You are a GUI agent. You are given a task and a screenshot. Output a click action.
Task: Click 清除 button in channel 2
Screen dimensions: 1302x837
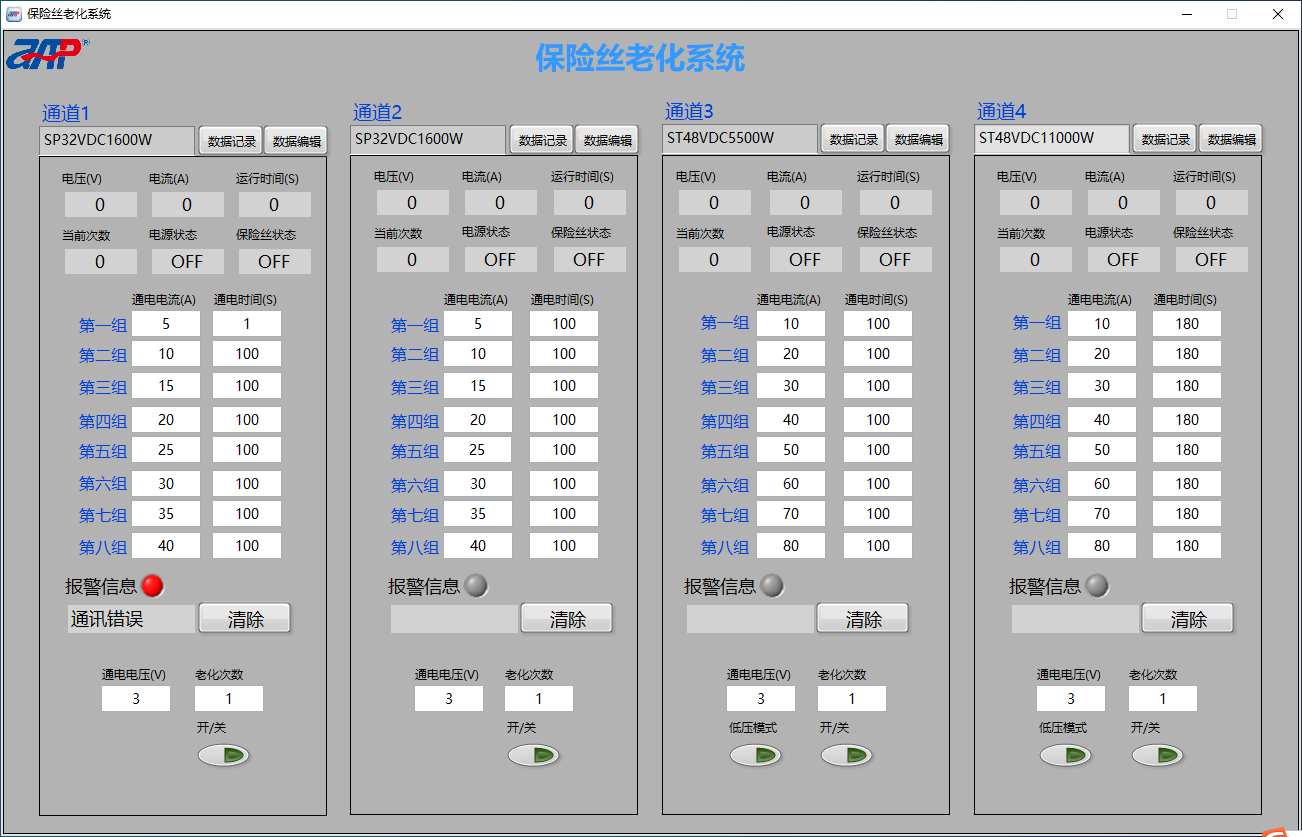point(567,618)
